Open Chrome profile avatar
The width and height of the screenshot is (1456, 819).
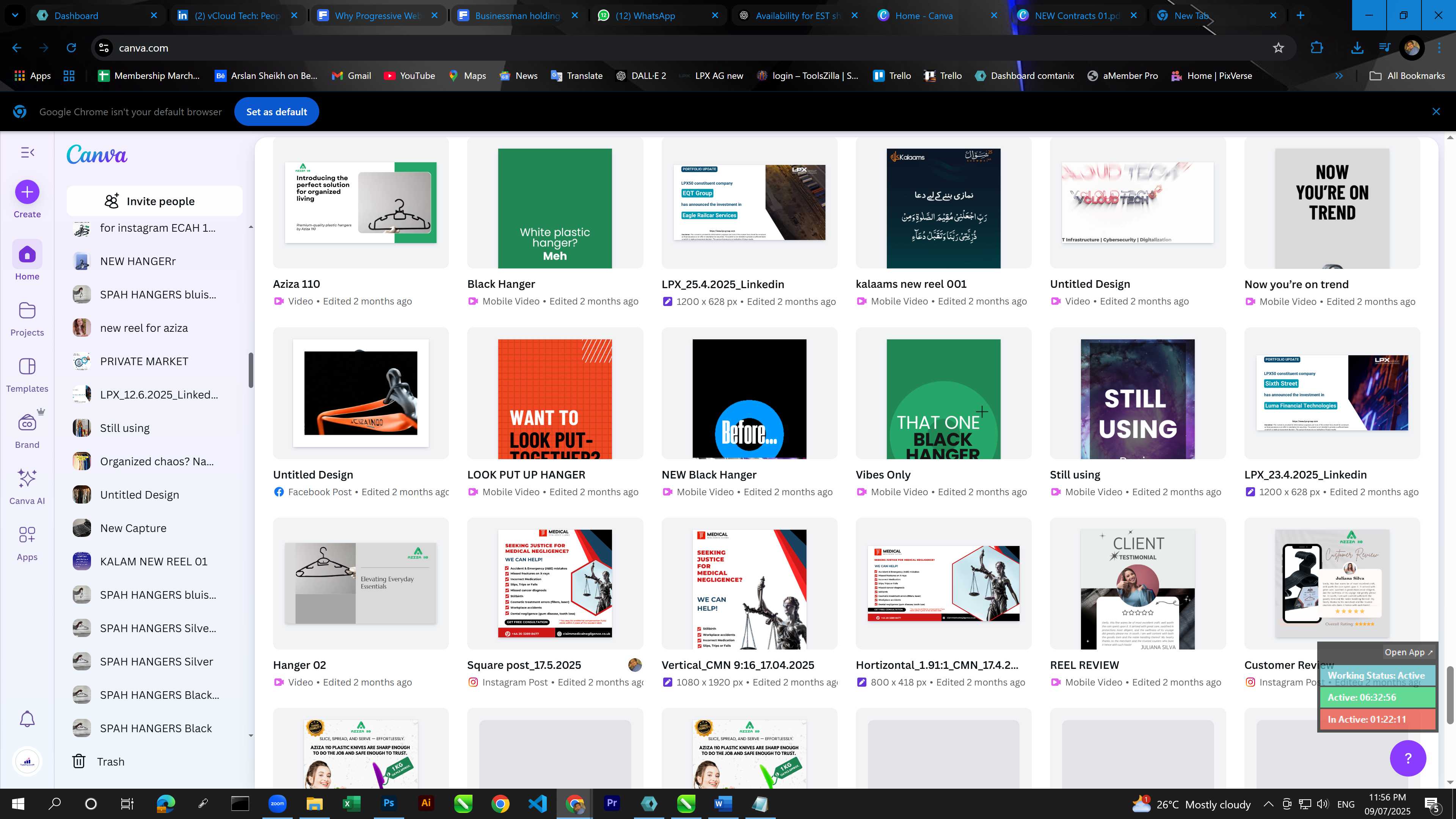pyautogui.click(x=1412, y=48)
